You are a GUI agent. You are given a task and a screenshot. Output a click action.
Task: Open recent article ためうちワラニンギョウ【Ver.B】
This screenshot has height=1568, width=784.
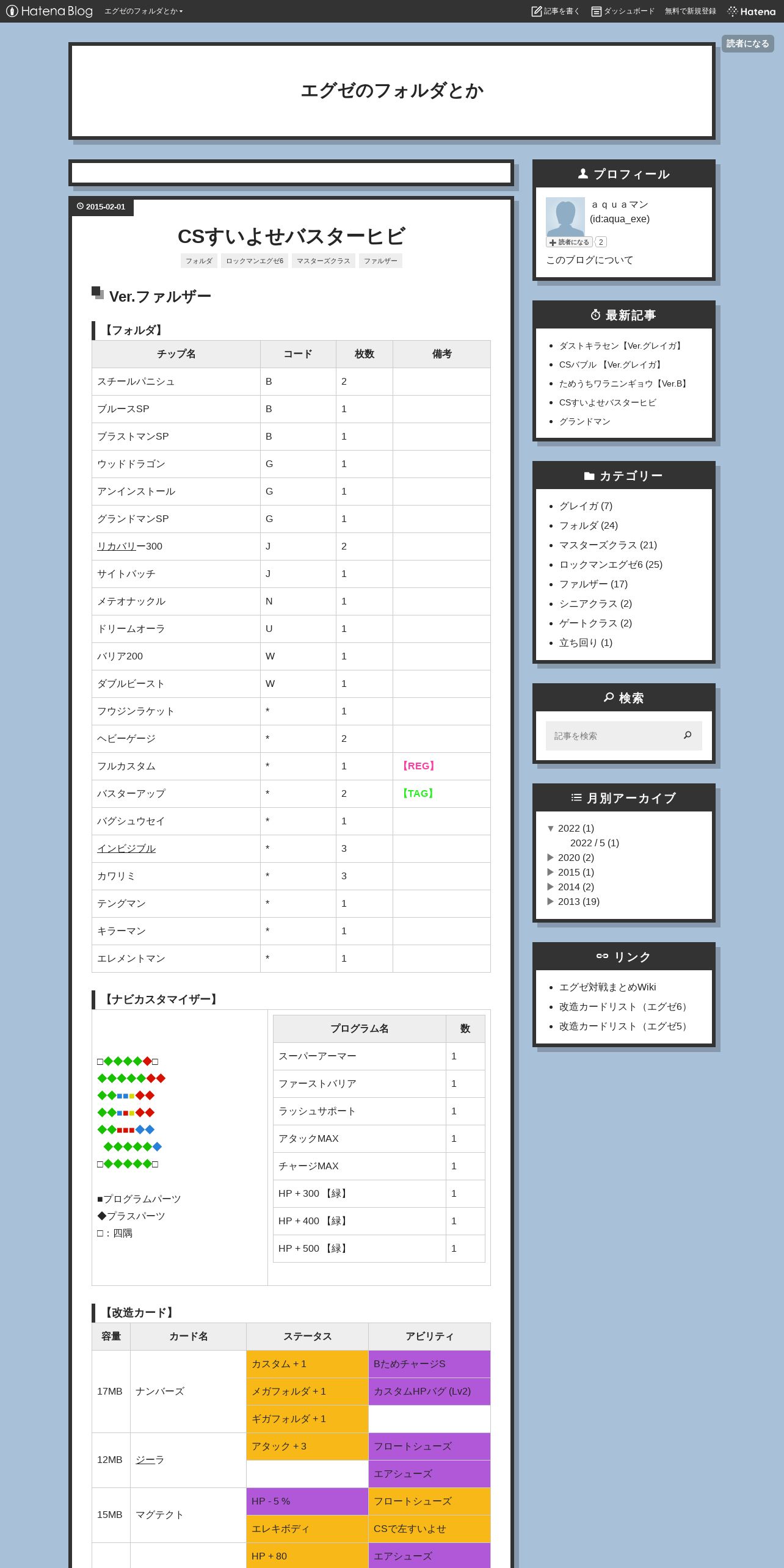625,383
